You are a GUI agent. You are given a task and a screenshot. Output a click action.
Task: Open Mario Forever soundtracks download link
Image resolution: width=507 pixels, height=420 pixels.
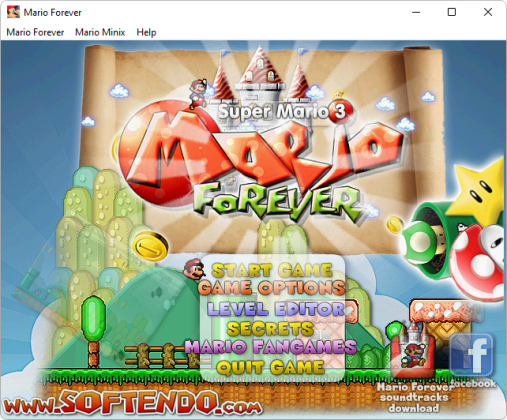point(414,398)
